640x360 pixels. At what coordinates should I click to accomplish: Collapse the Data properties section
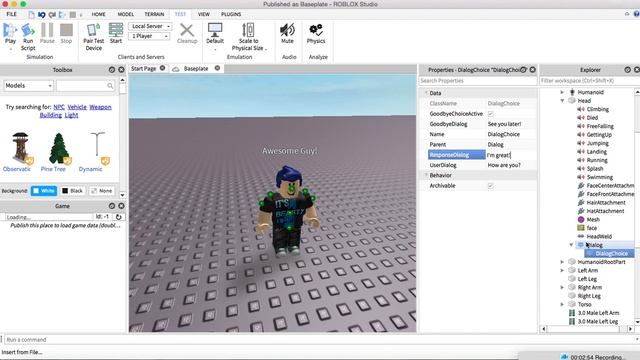click(426, 93)
